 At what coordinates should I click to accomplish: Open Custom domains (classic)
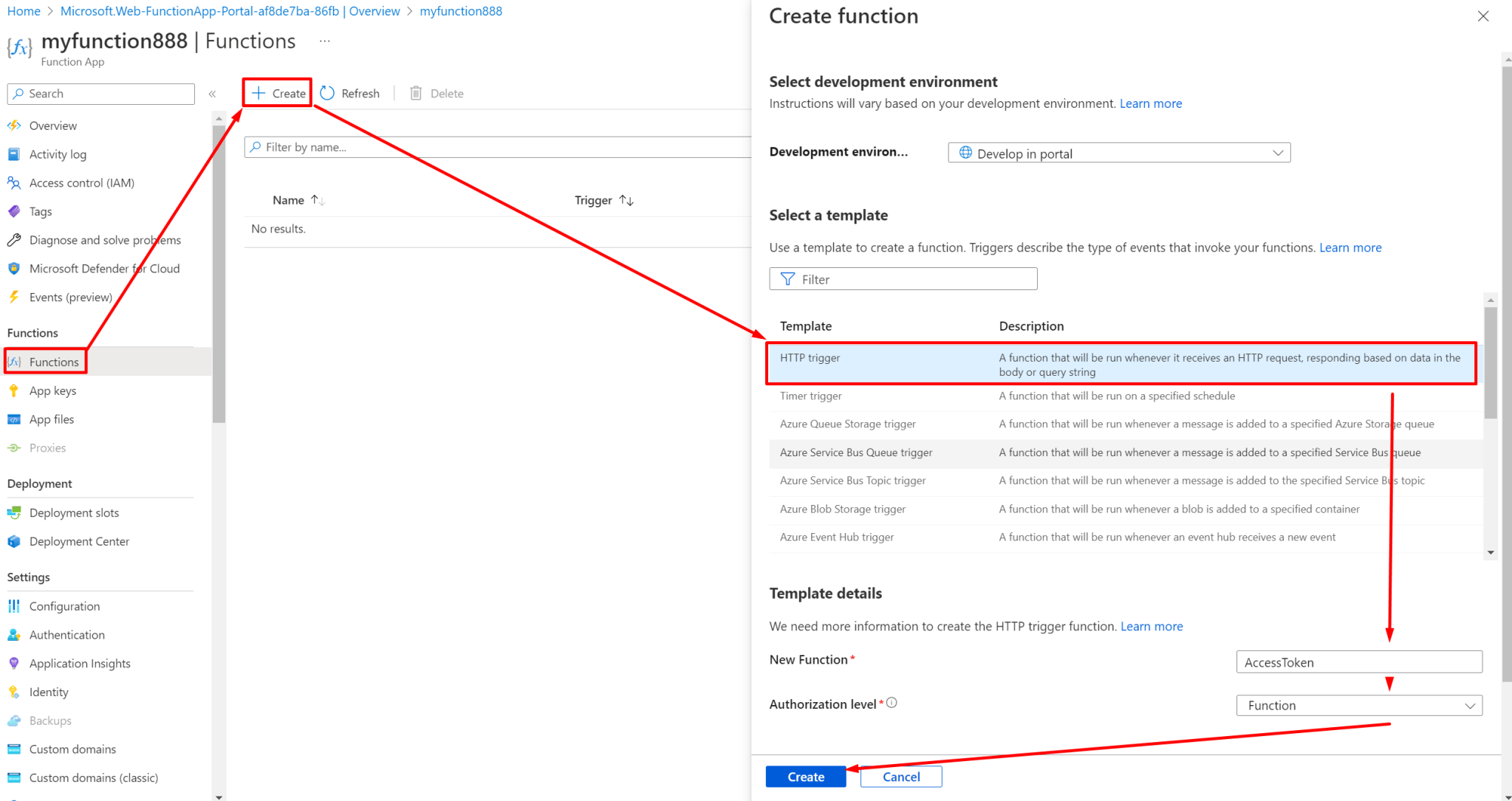pyautogui.click(x=94, y=778)
